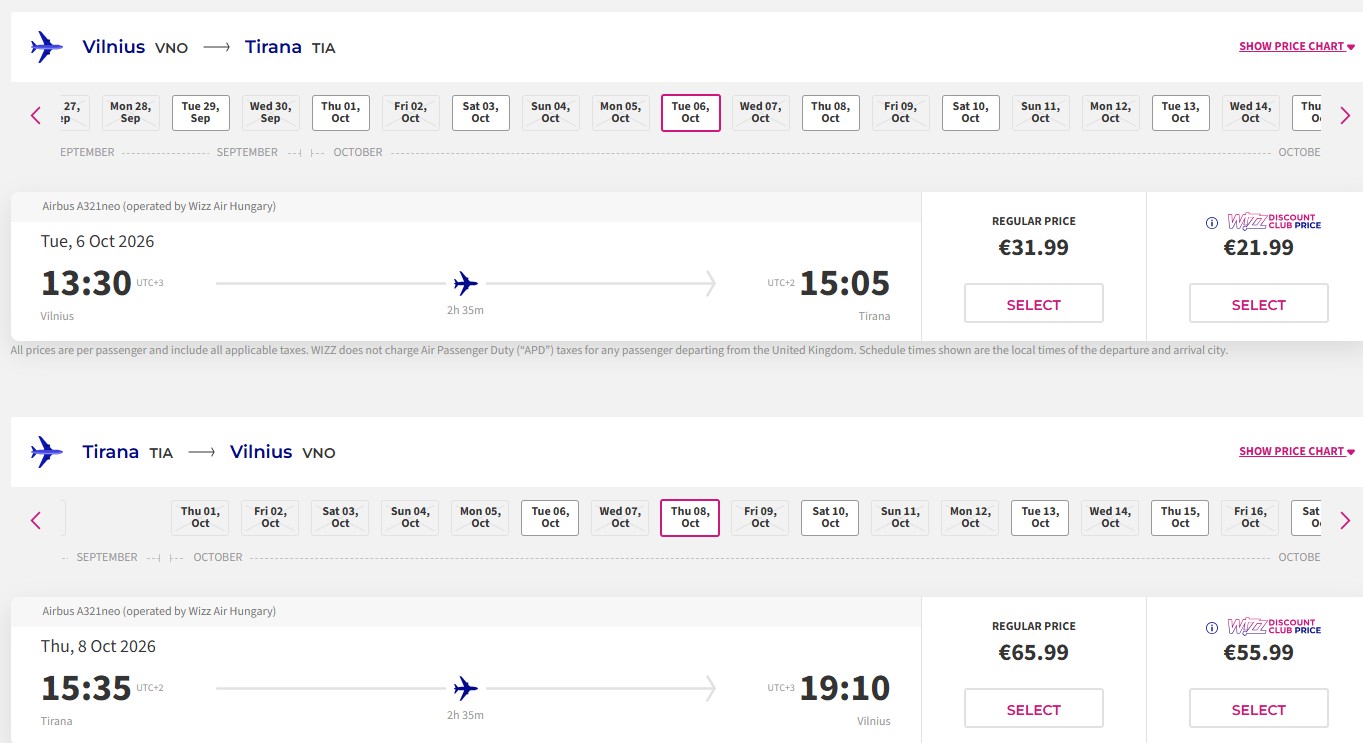The height and width of the screenshot is (743, 1363).
Task: Show earlier return dates using left chevron
Action: (x=36, y=520)
